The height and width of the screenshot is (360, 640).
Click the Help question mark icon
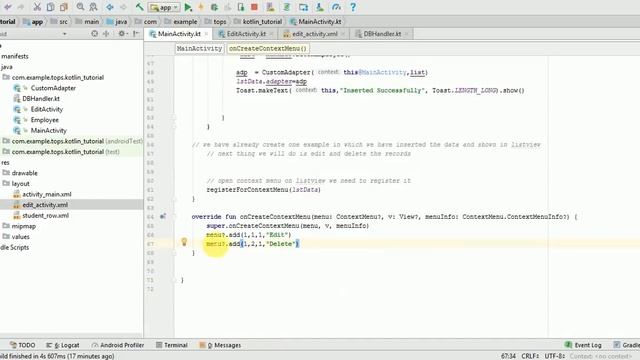point(353,7)
